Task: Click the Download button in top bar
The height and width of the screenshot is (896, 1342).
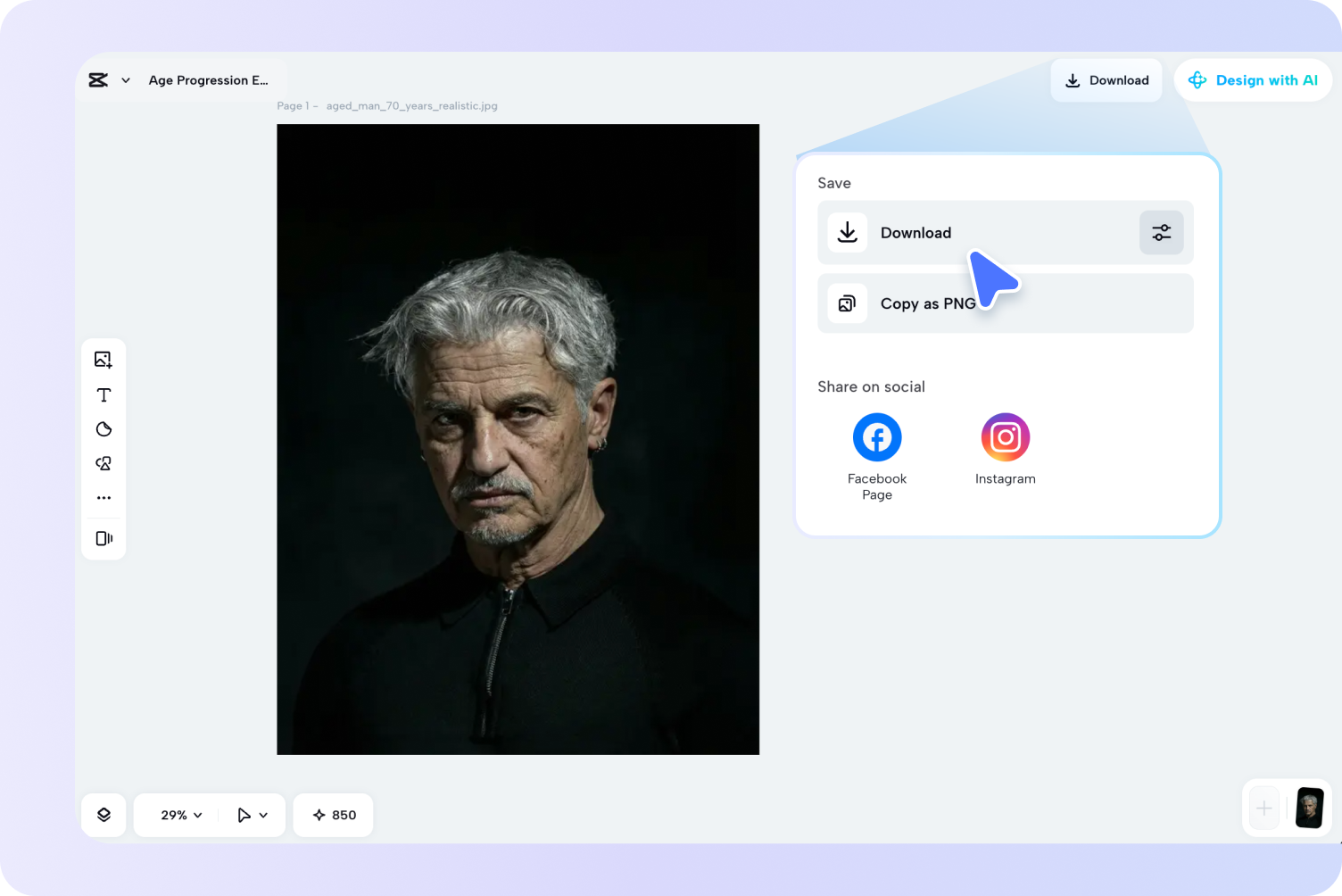Action: (x=1106, y=80)
